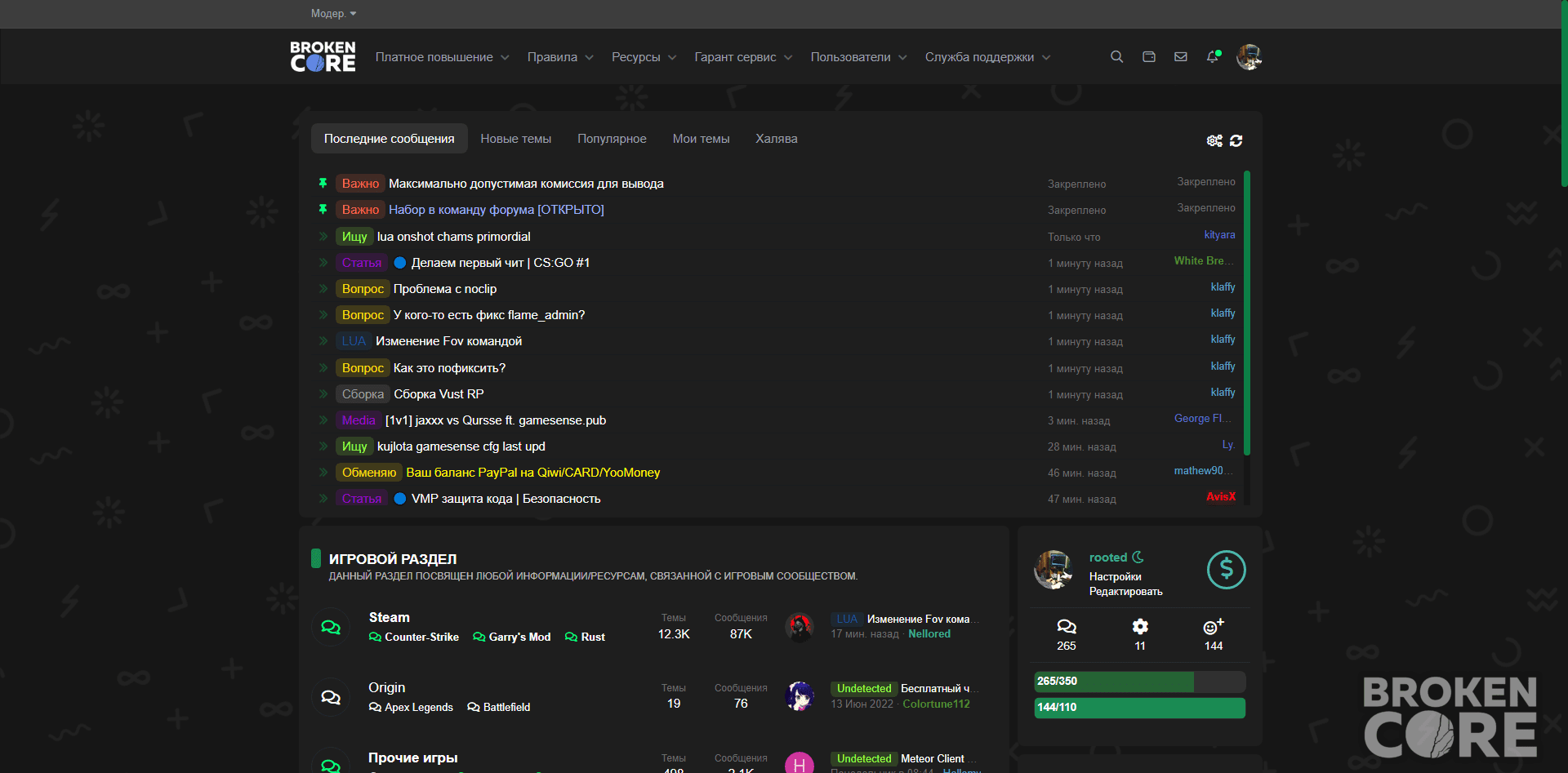Viewport: 1568px width, 773px height.
Task: Click the Редактировать link in profile card
Action: coord(1125,592)
